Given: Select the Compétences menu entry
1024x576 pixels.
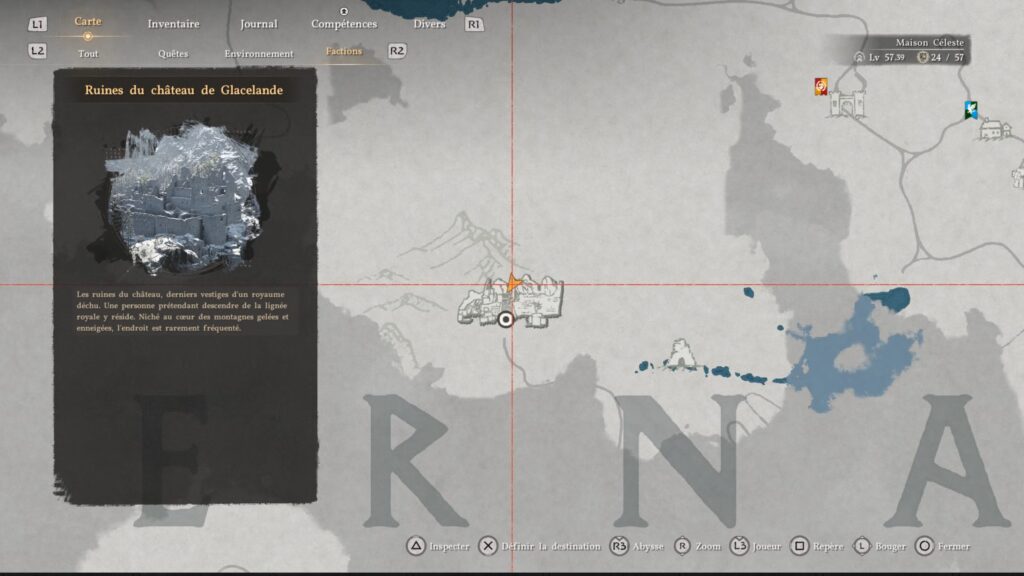Looking at the screenshot, I should click(x=344, y=23).
